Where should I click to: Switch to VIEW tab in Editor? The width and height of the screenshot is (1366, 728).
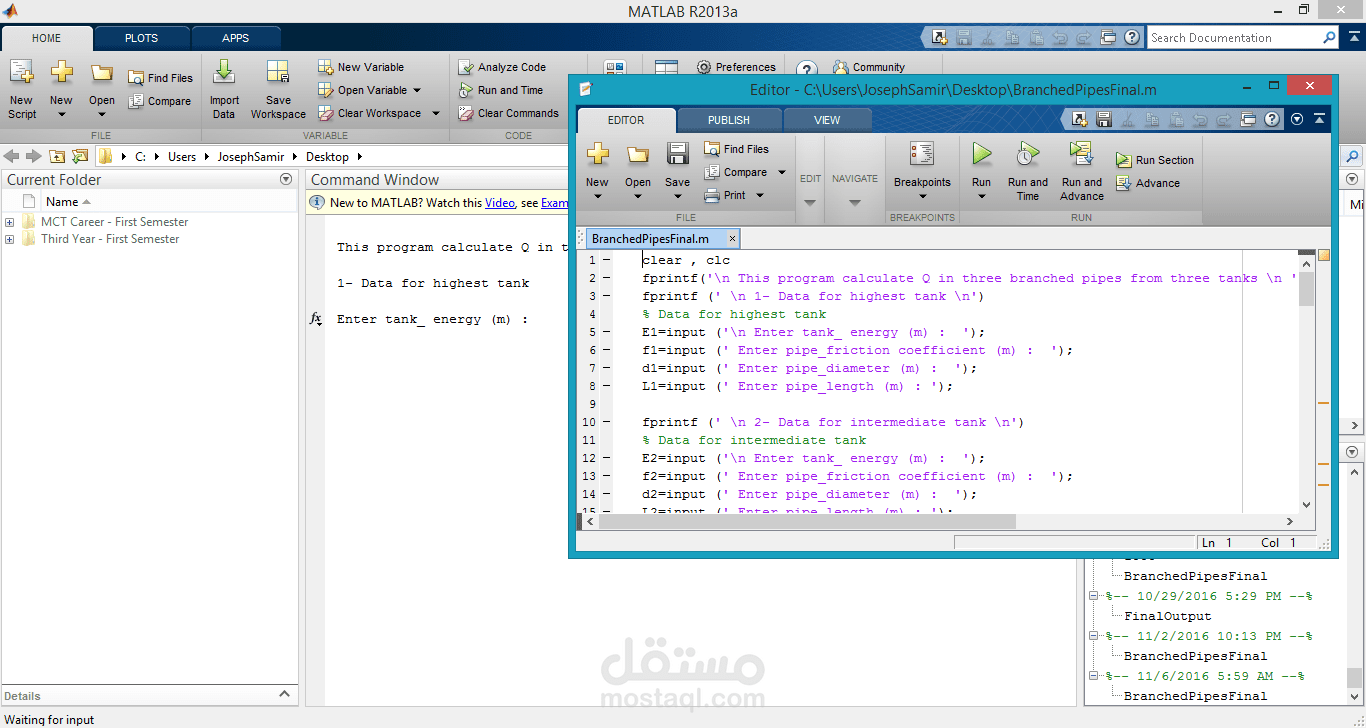pyautogui.click(x=827, y=120)
